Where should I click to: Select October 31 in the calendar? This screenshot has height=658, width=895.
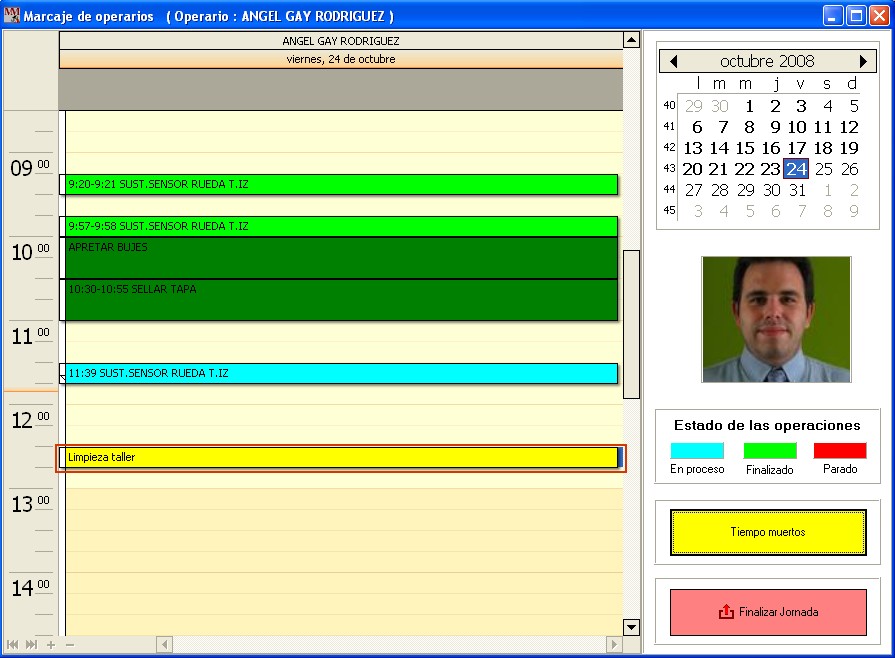pos(797,191)
